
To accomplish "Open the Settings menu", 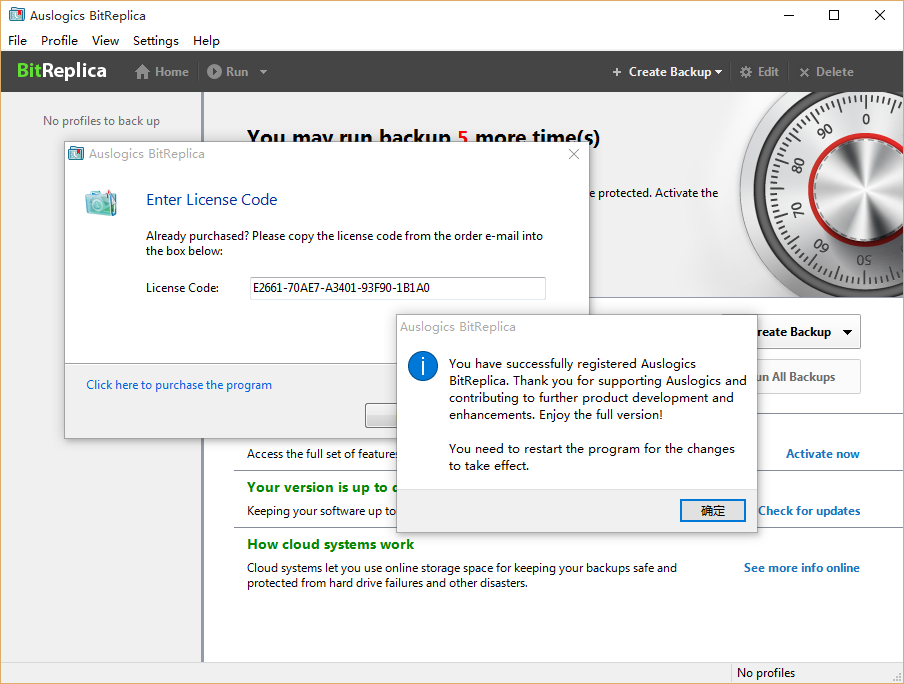I will pos(155,41).
